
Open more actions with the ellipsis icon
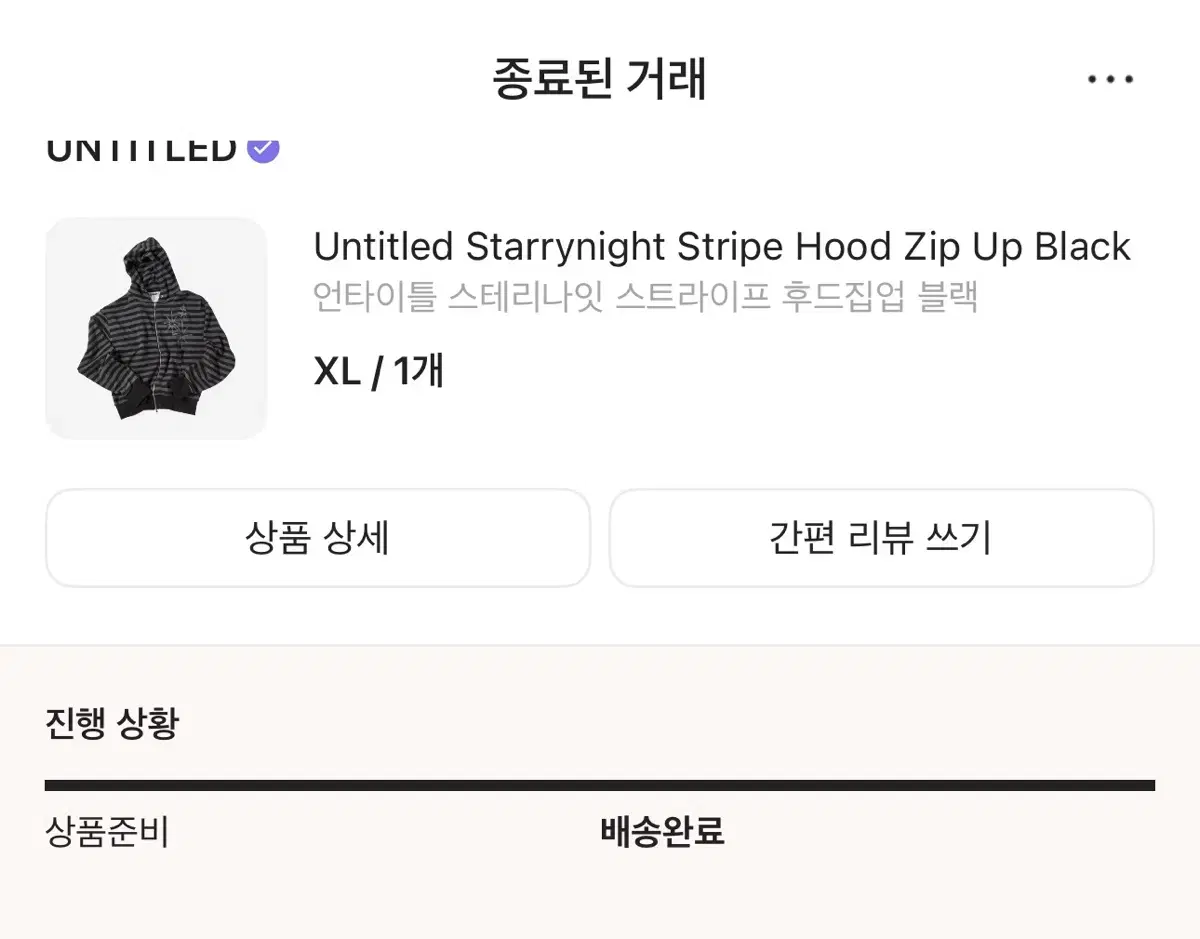tap(1109, 78)
